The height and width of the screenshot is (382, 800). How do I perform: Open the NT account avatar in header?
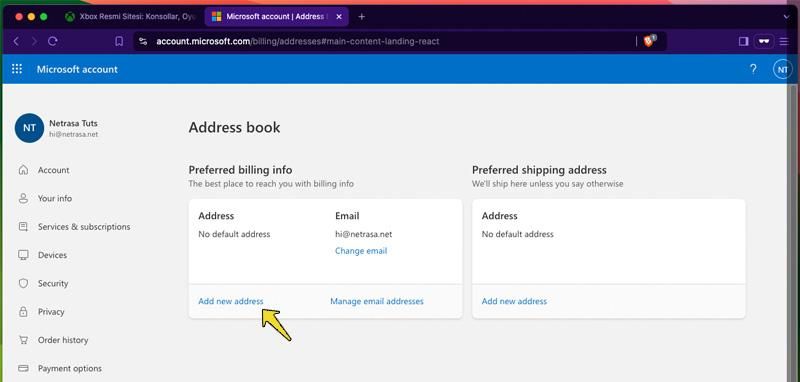(x=783, y=69)
